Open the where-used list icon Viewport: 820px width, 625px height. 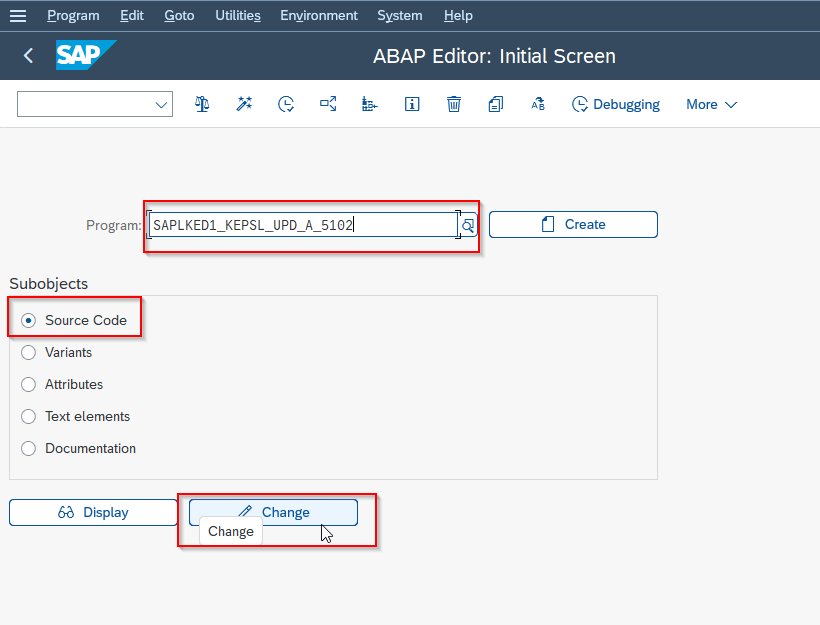tap(328, 104)
